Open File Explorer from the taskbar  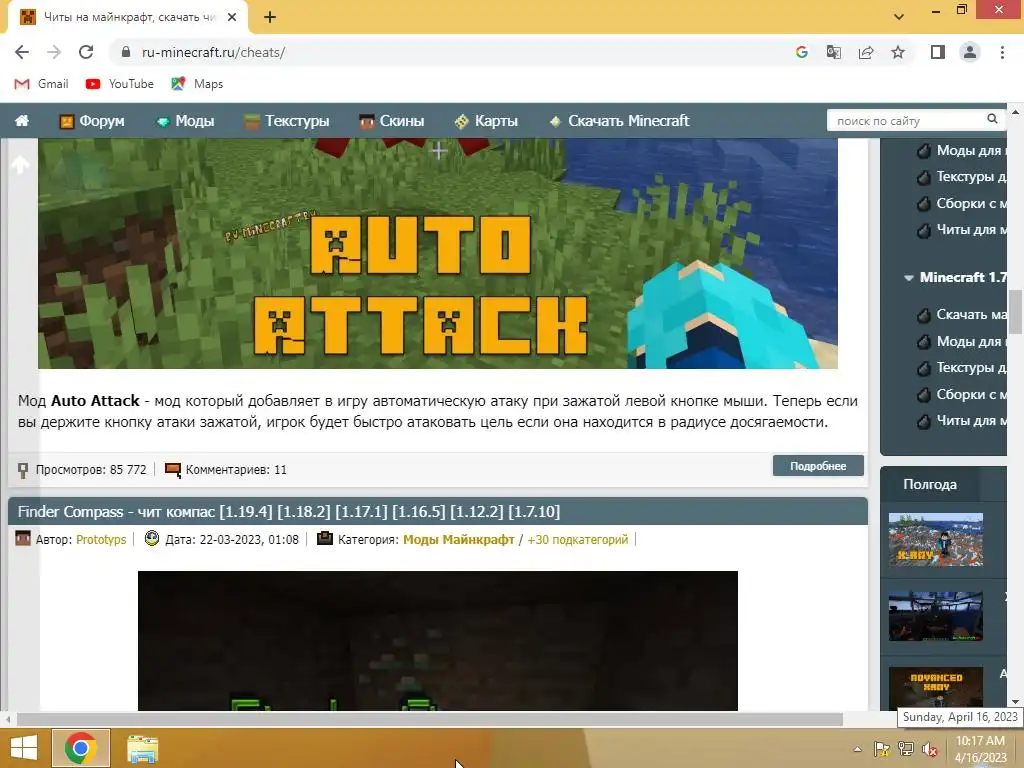pos(142,748)
